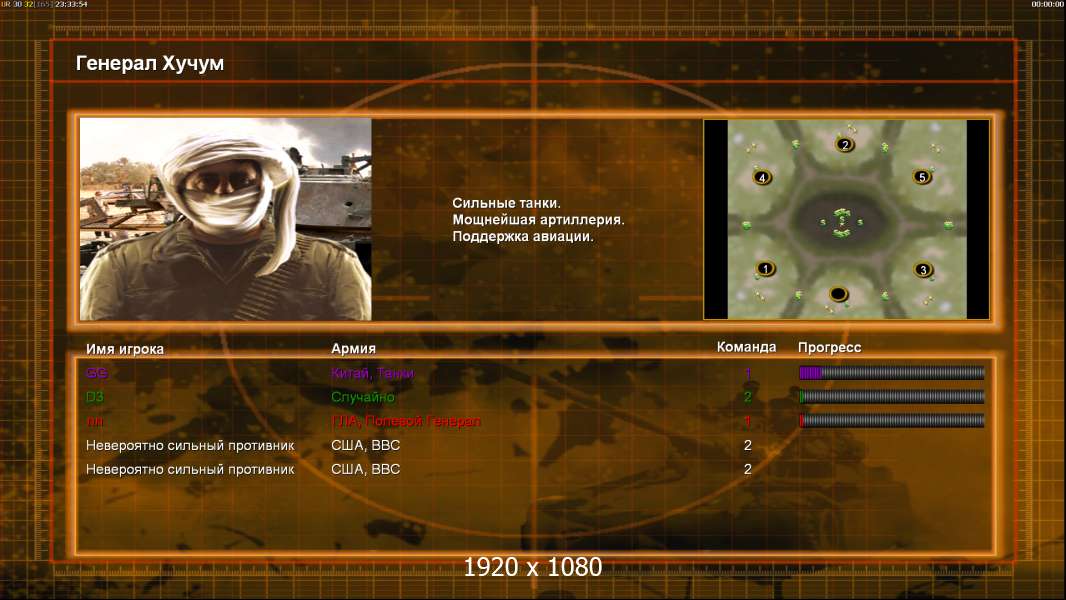Click the Поддержка авиации description line
Image resolution: width=1066 pixels, height=600 pixels.
522,236
